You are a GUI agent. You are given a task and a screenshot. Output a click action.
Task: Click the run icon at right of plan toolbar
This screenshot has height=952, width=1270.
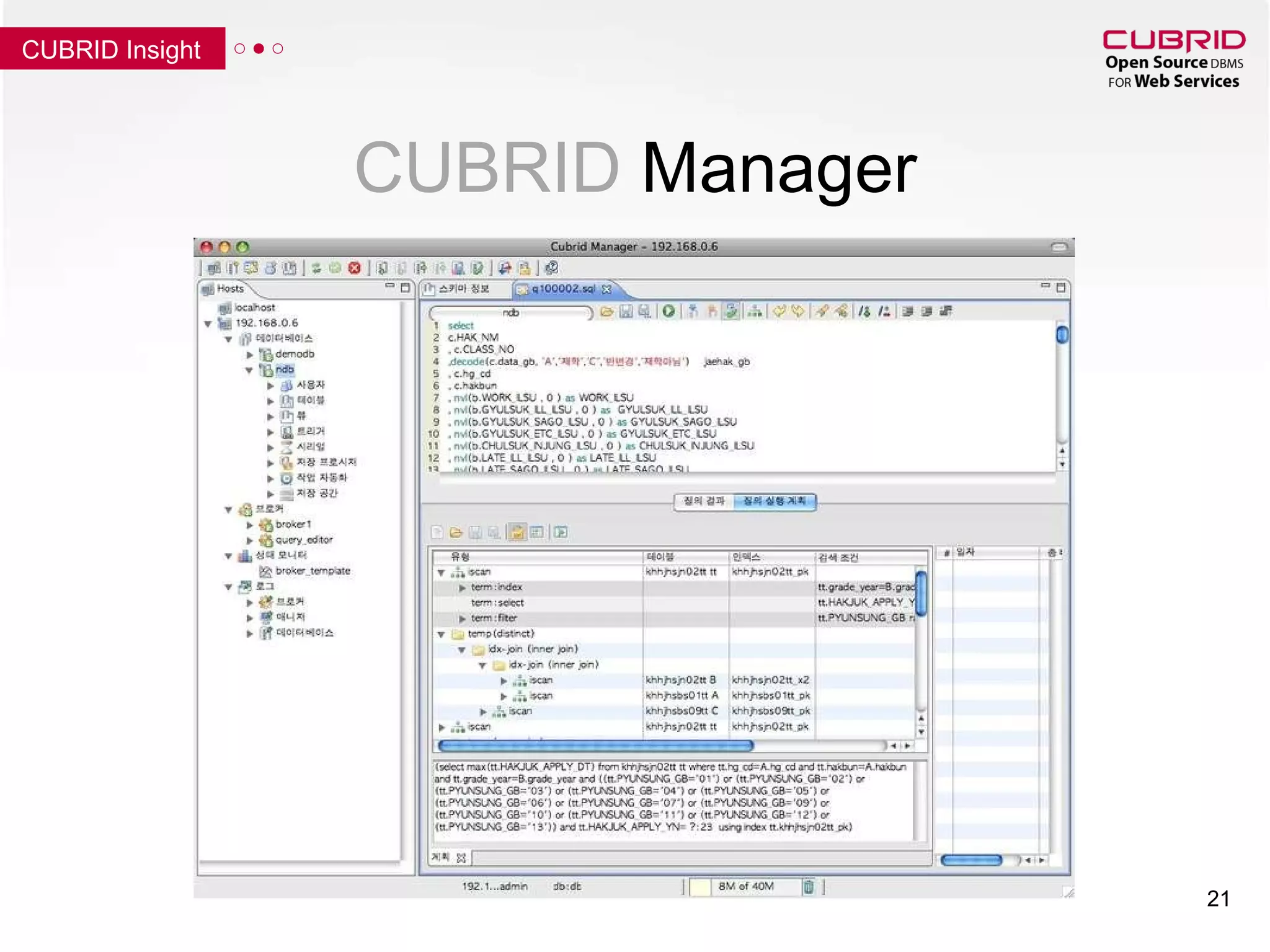click(561, 532)
